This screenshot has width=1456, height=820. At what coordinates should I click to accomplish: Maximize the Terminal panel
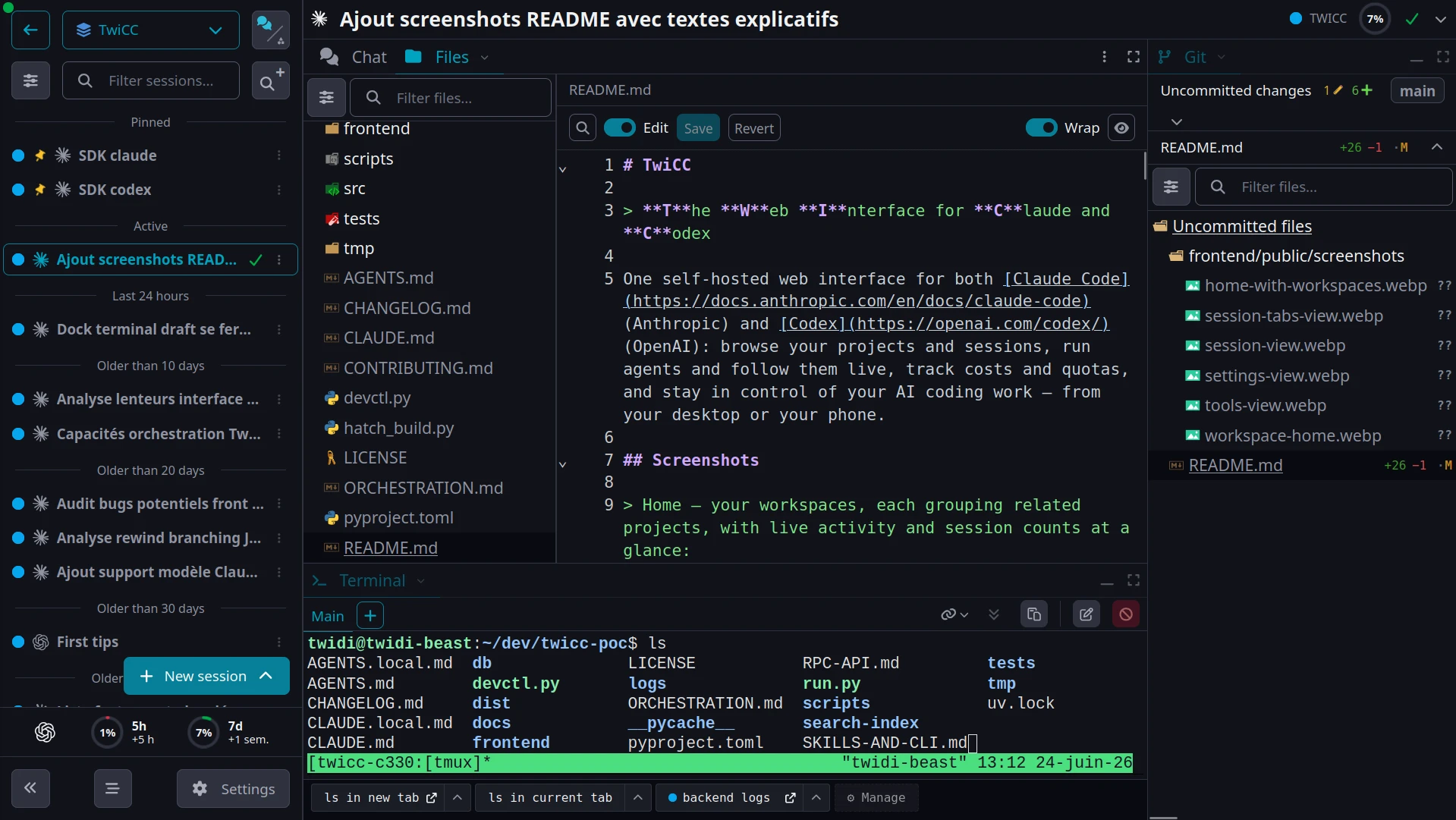pyautogui.click(x=1134, y=580)
